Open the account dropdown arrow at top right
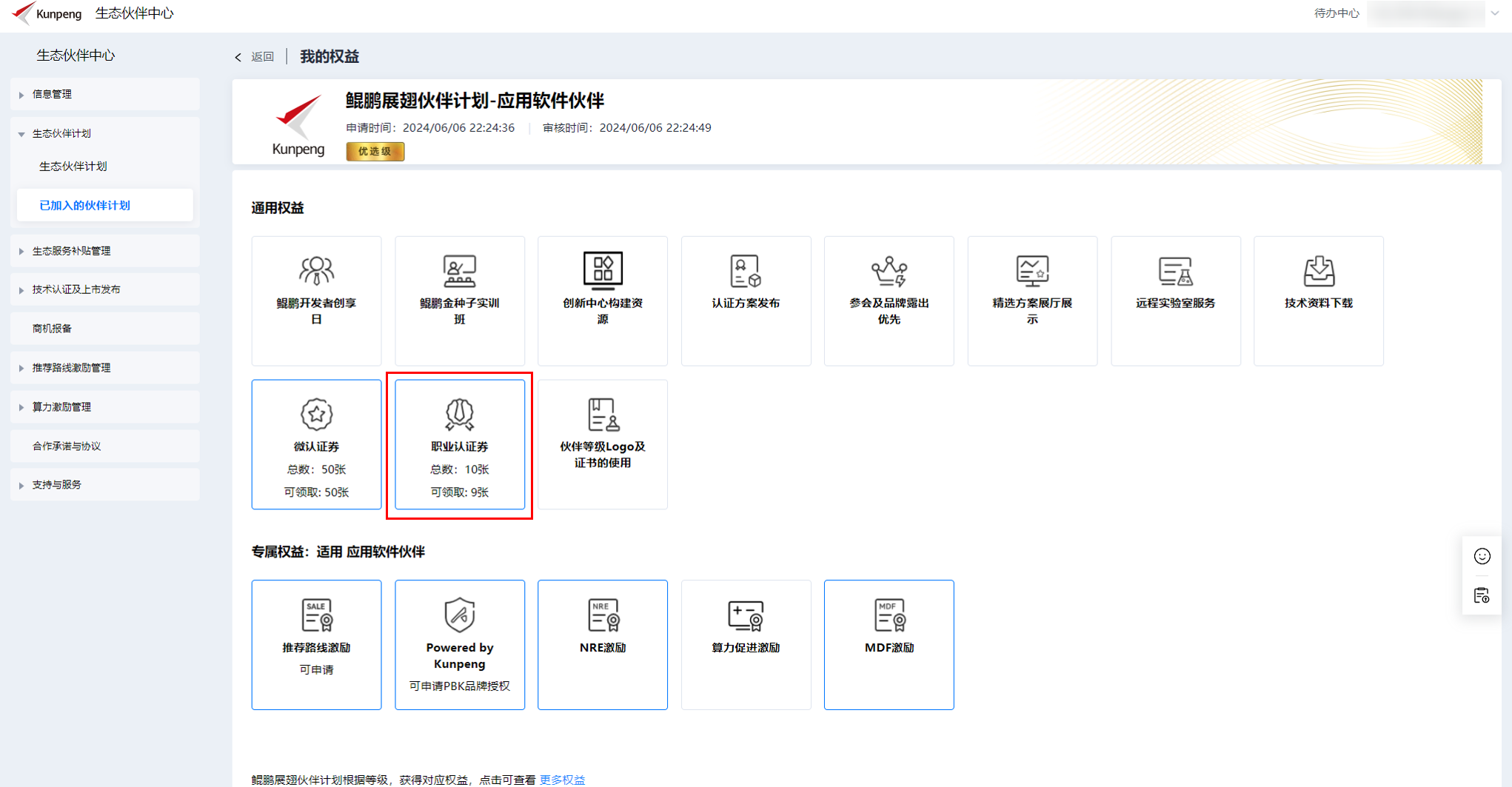Screen dimensions: 1512x787 (1495, 13)
